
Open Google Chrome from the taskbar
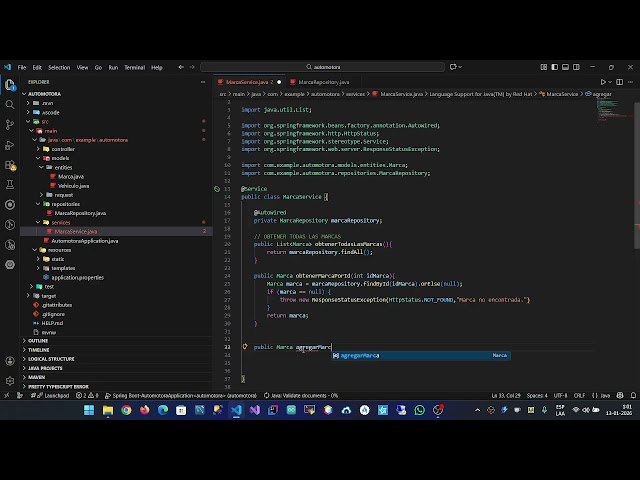(127, 410)
